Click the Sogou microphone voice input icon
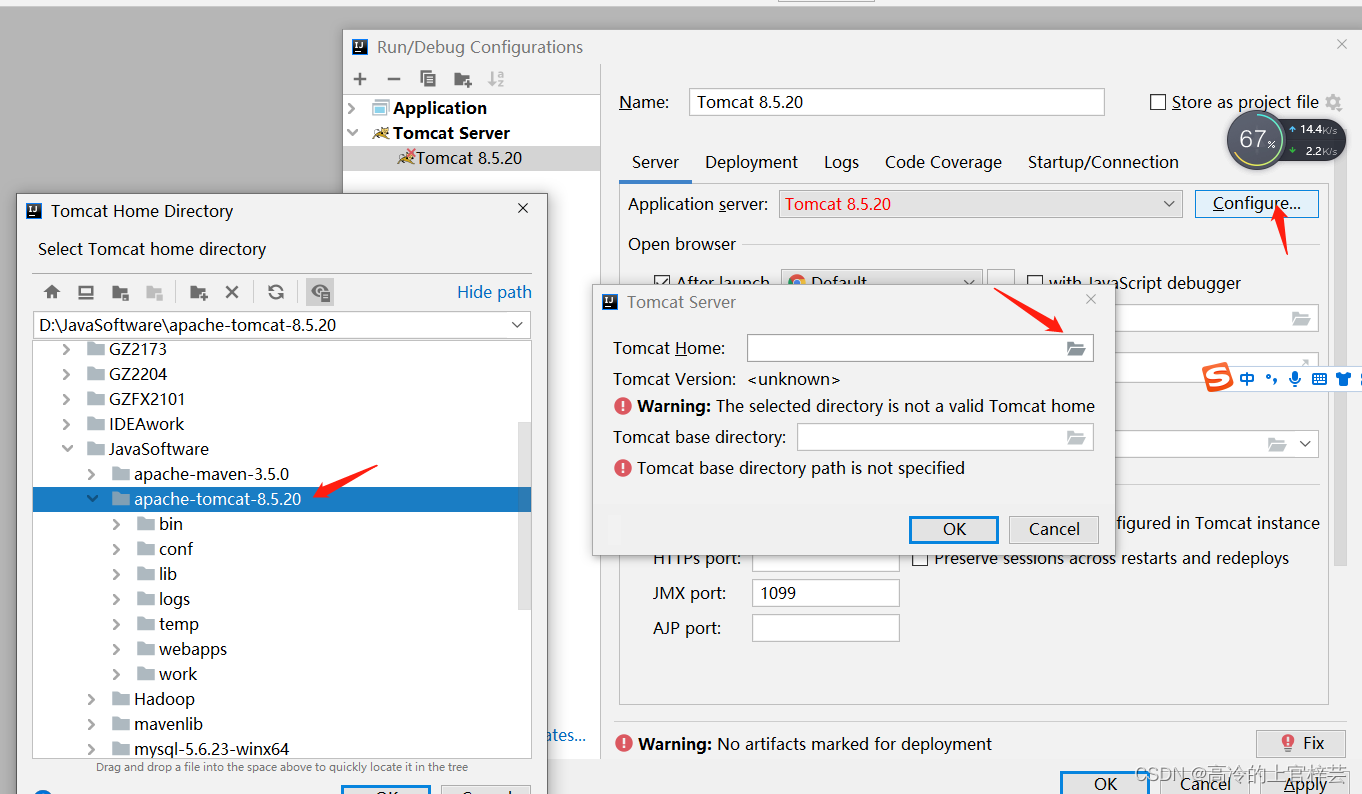Image resolution: width=1362 pixels, height=794 pixels. pyautogui.click(x=1295, y=378)
